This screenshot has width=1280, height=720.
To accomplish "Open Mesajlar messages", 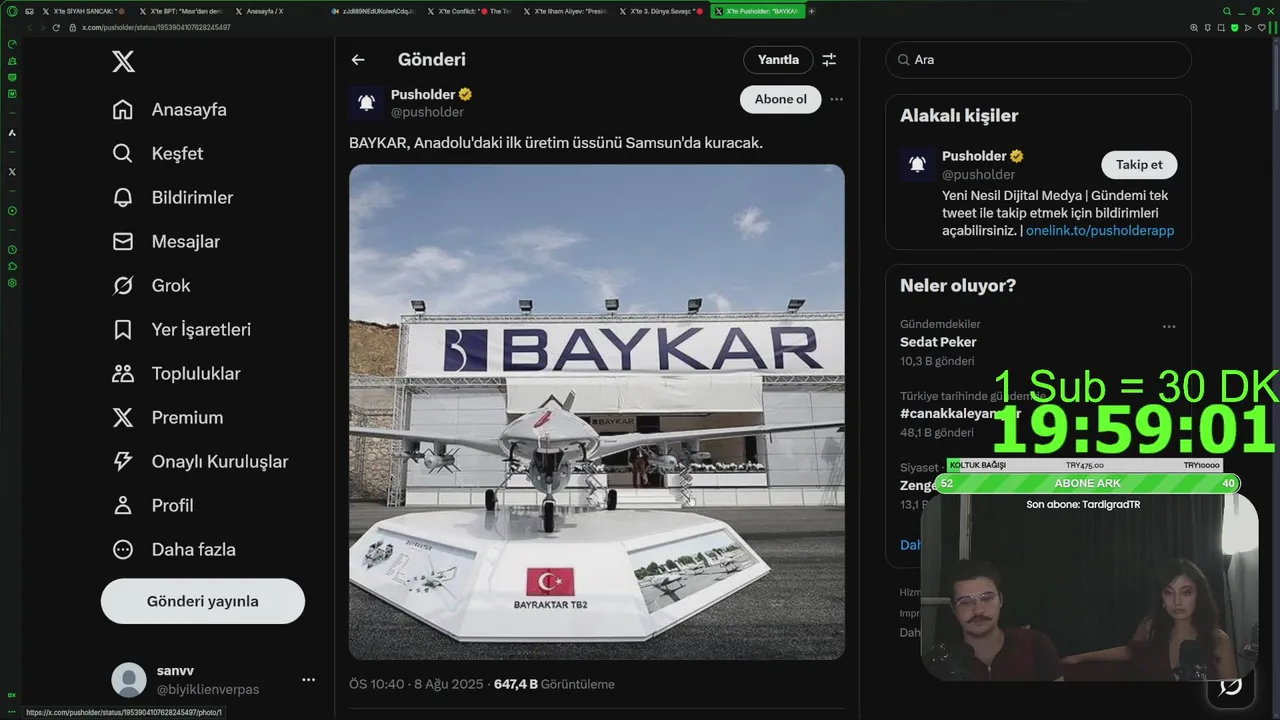I will 165,242.
